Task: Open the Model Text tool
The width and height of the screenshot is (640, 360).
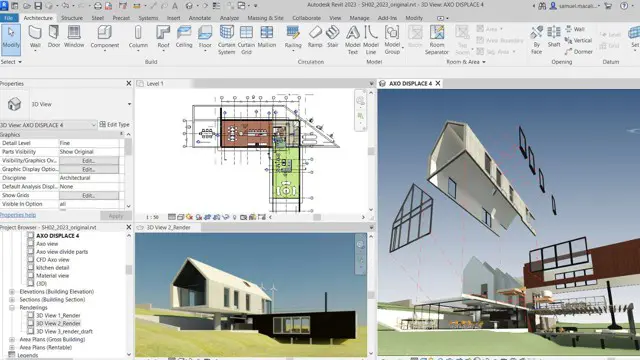Action: pyautogui.click(x=353, y=40)
